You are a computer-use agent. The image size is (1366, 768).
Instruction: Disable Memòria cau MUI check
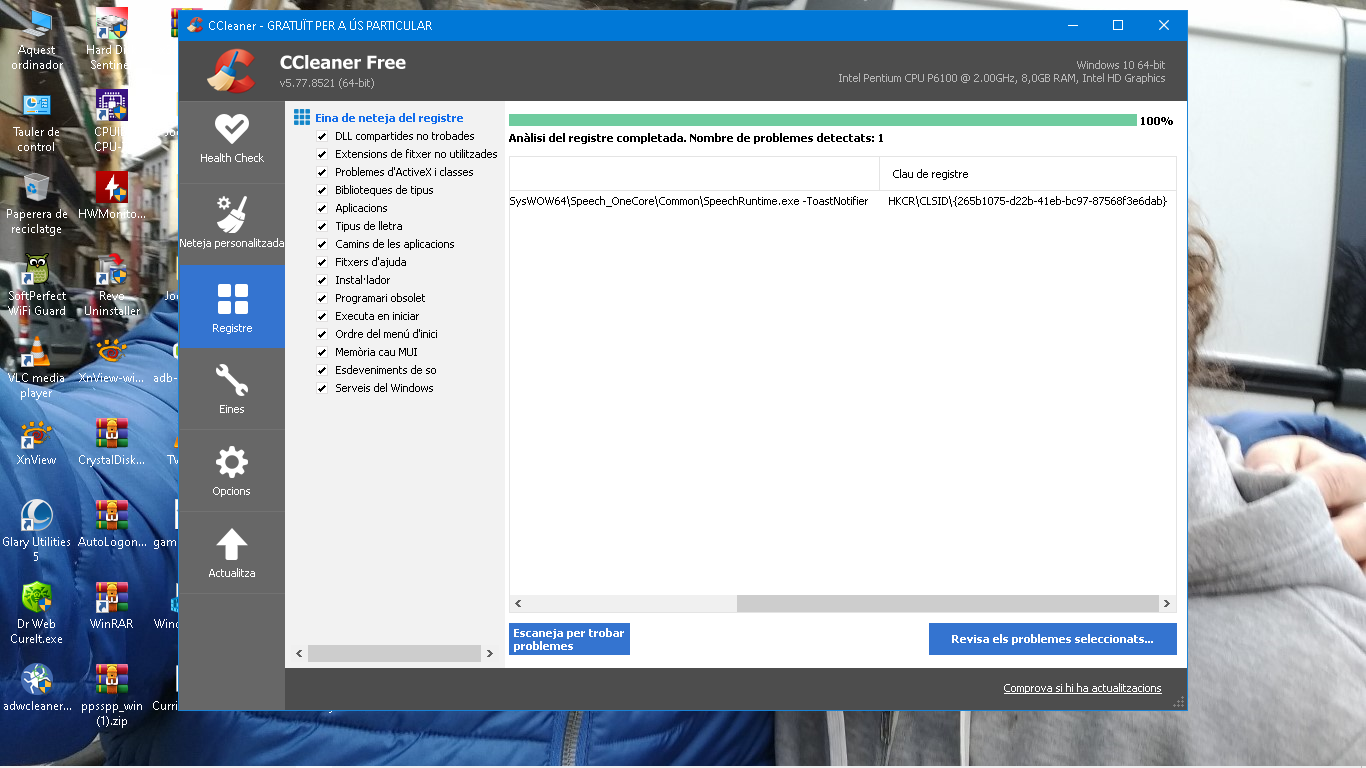coord(322,352)
